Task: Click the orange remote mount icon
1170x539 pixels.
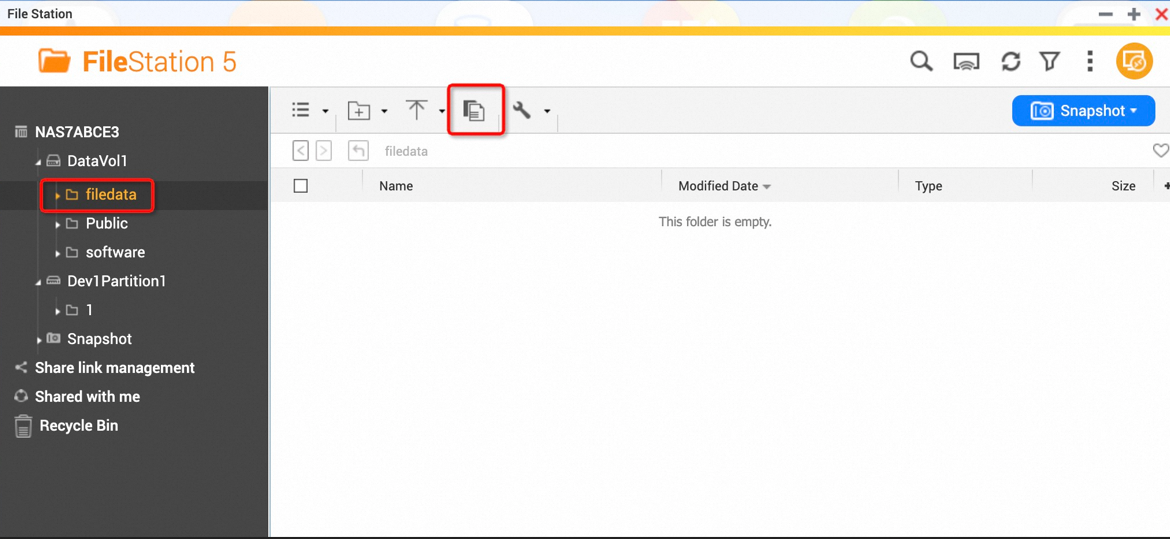Action: point(1133,61)
